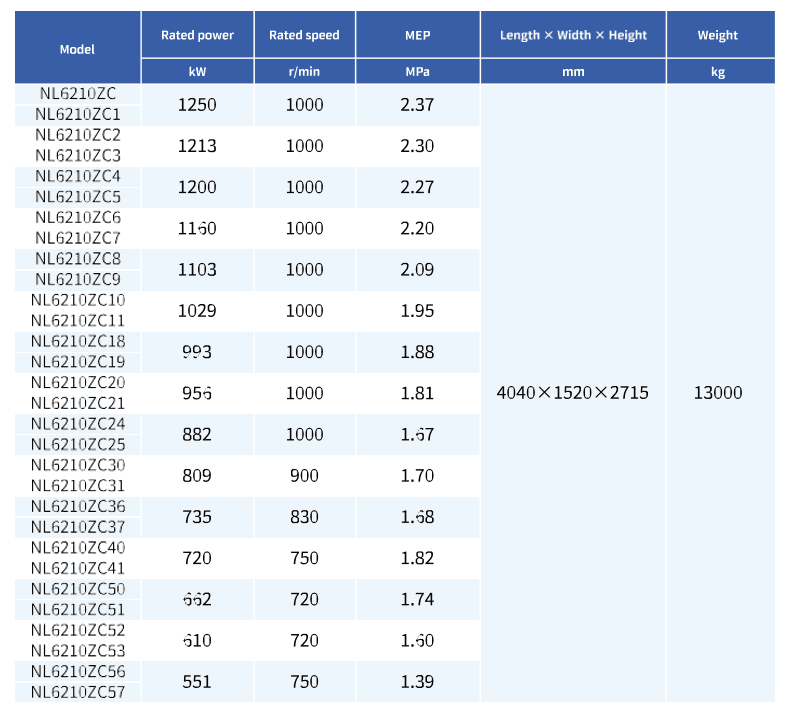Select model NL6210ZC11

pyautogui.click(x=78, y=321)
